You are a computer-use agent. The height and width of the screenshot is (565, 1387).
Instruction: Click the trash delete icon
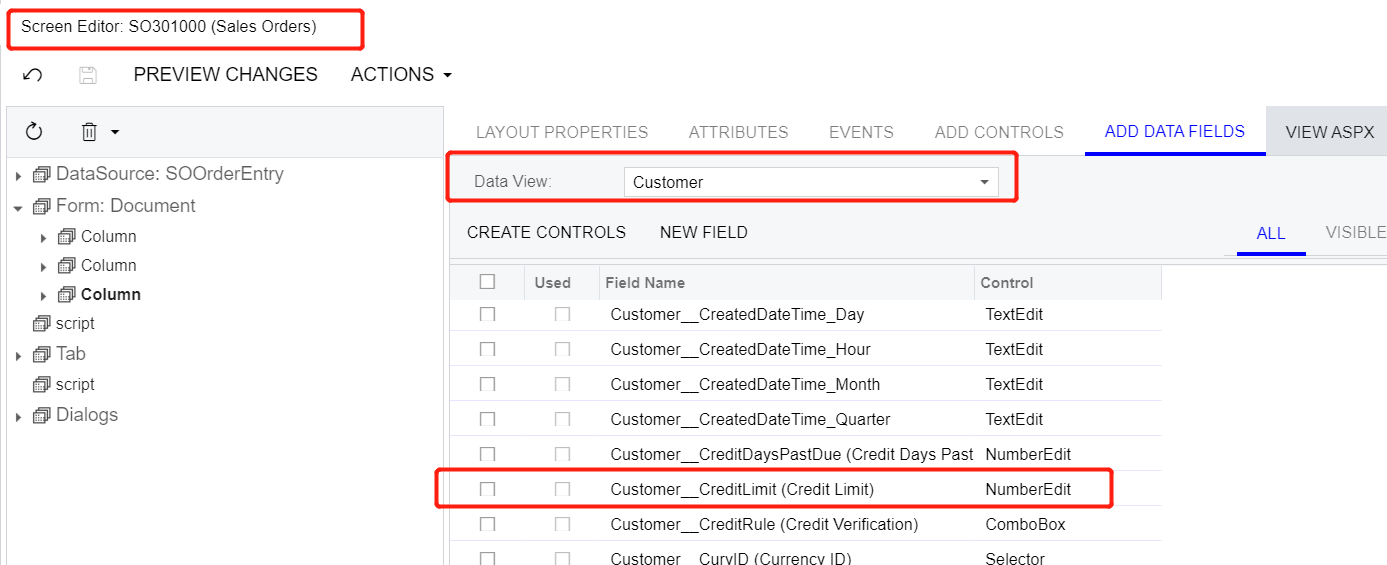[x=89, y=132]
